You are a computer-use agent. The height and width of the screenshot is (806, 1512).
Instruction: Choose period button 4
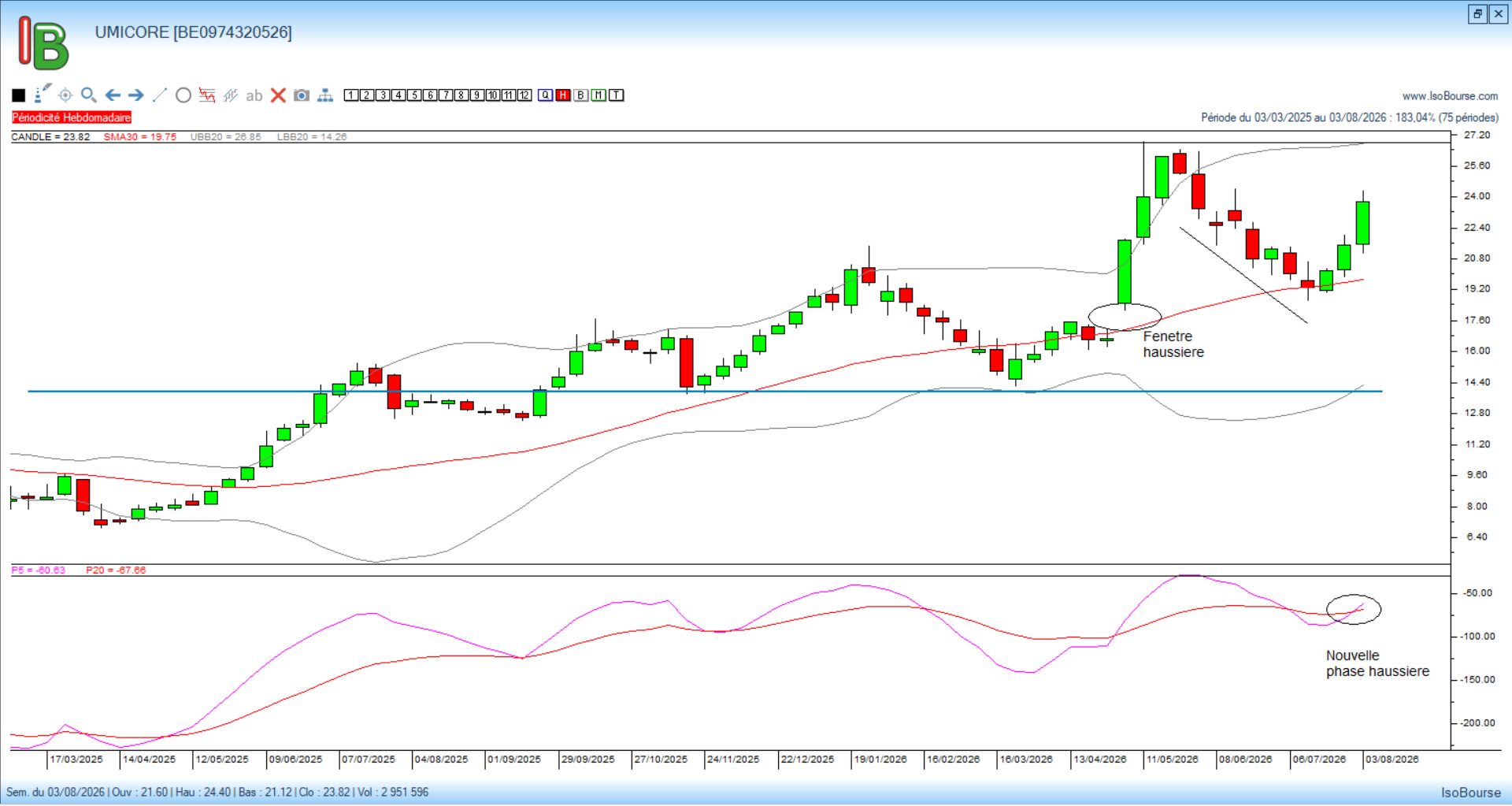click(x=398, y=95)
